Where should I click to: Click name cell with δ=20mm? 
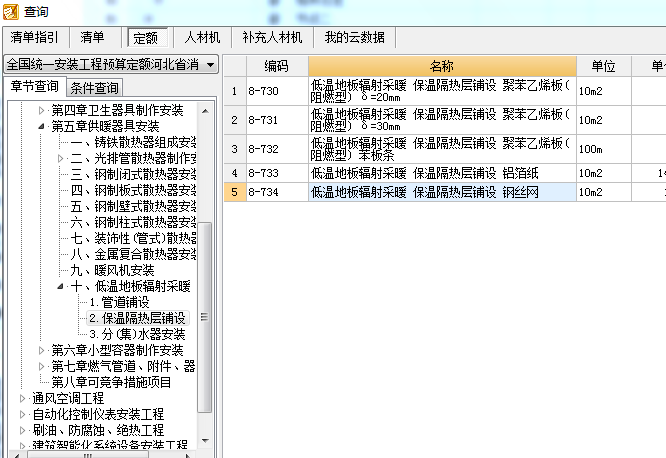click(x=442, y=91)
